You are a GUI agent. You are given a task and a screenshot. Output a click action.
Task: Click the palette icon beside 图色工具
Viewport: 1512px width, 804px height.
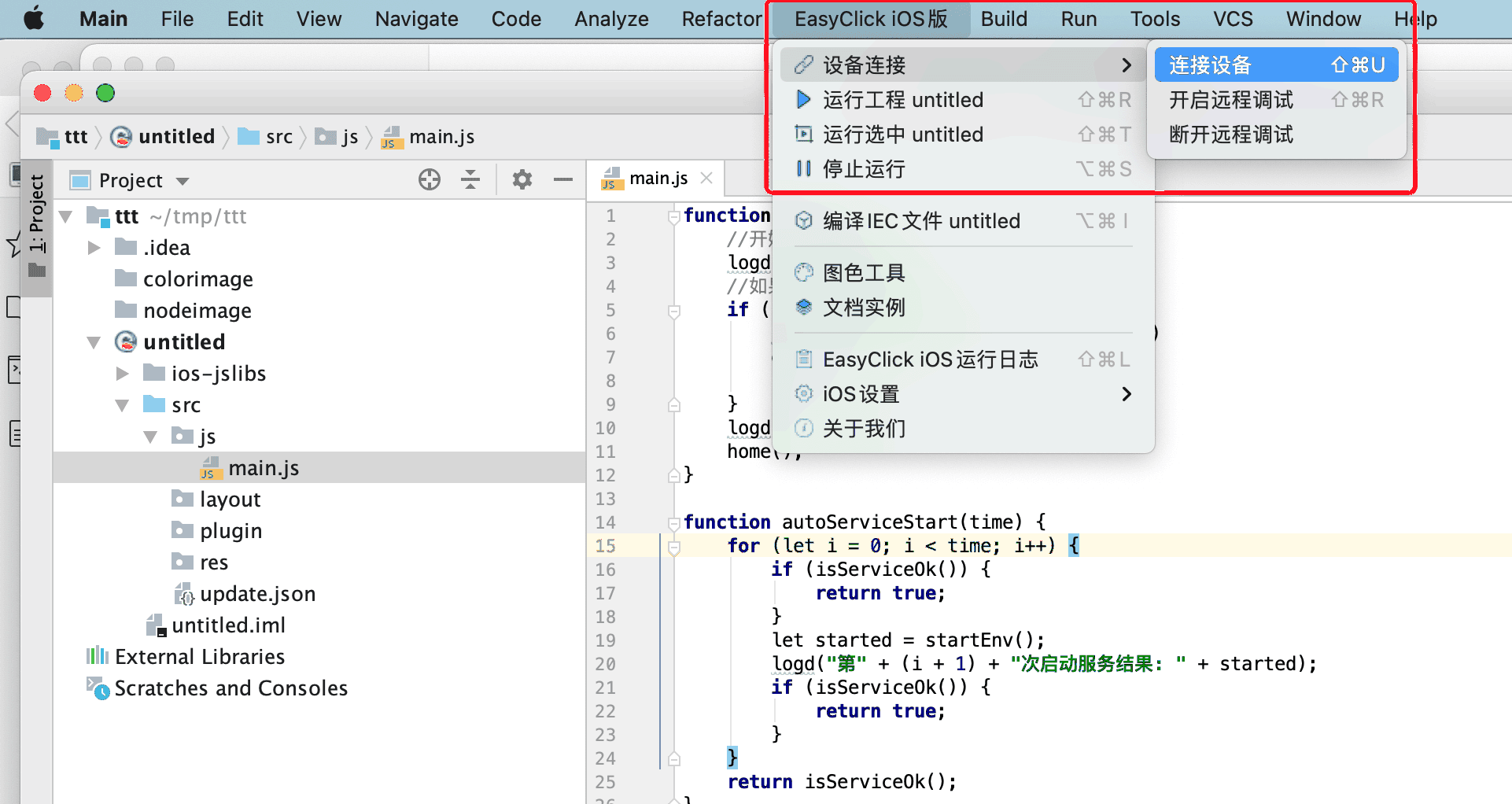(803, 273)
